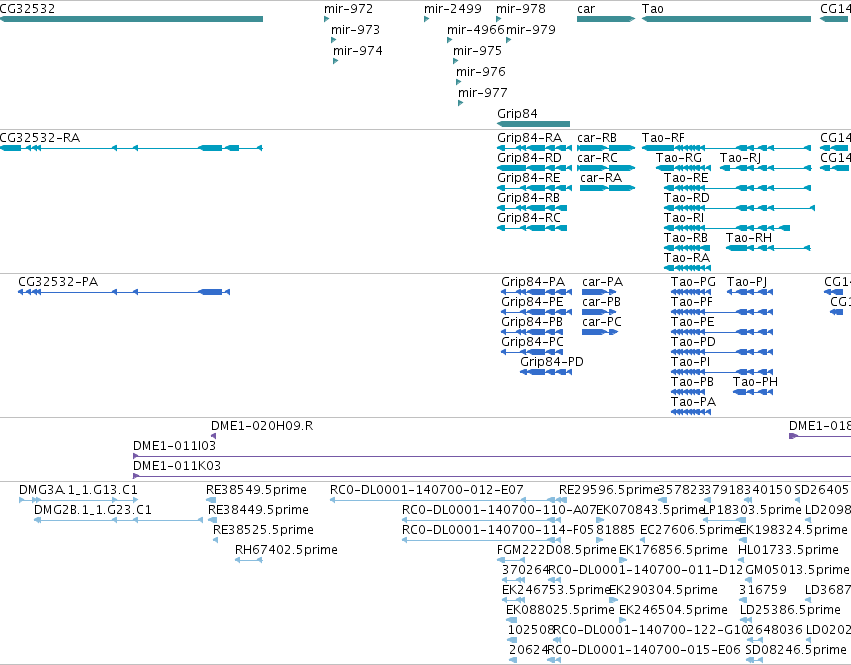851x665 pixels.
Task: Click the DMG2B.1_1.G23.C1 EST label
Action: 93,510
